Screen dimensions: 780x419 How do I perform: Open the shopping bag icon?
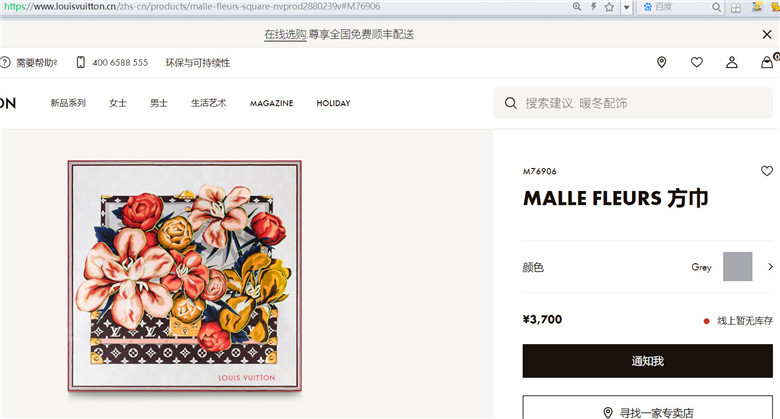pos(767,62)
